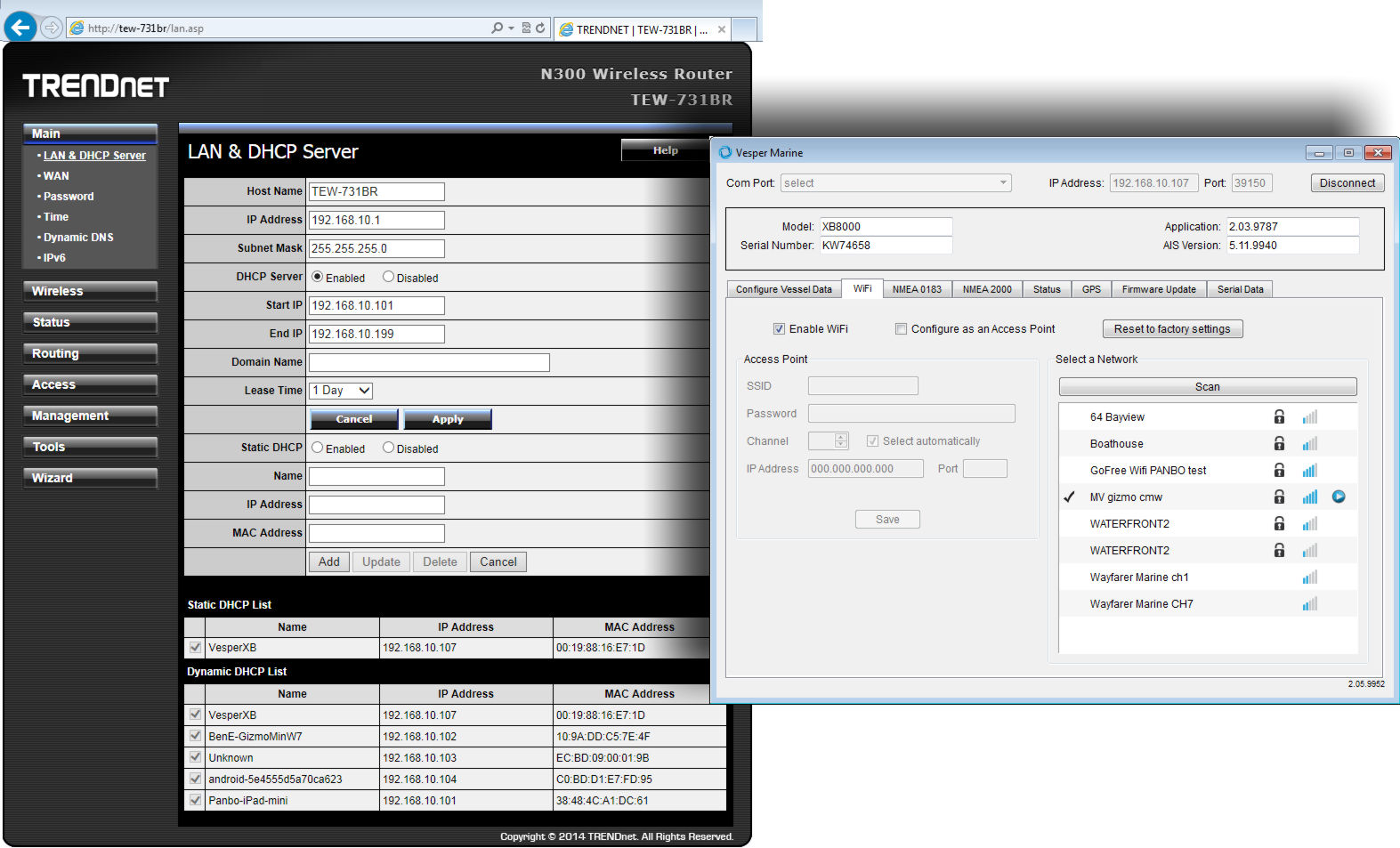
Task: Open the Wizard menu section
Action: 90,478
